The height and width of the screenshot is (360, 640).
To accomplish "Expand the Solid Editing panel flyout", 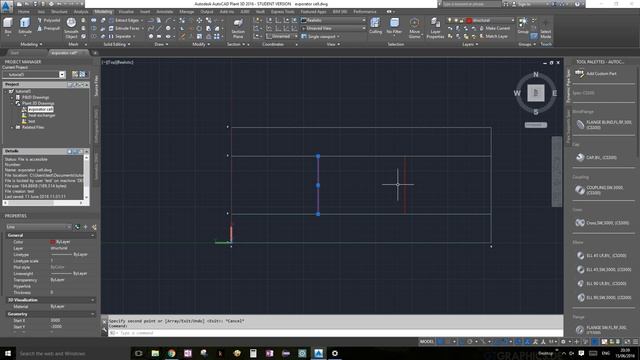I will [116, 44].
